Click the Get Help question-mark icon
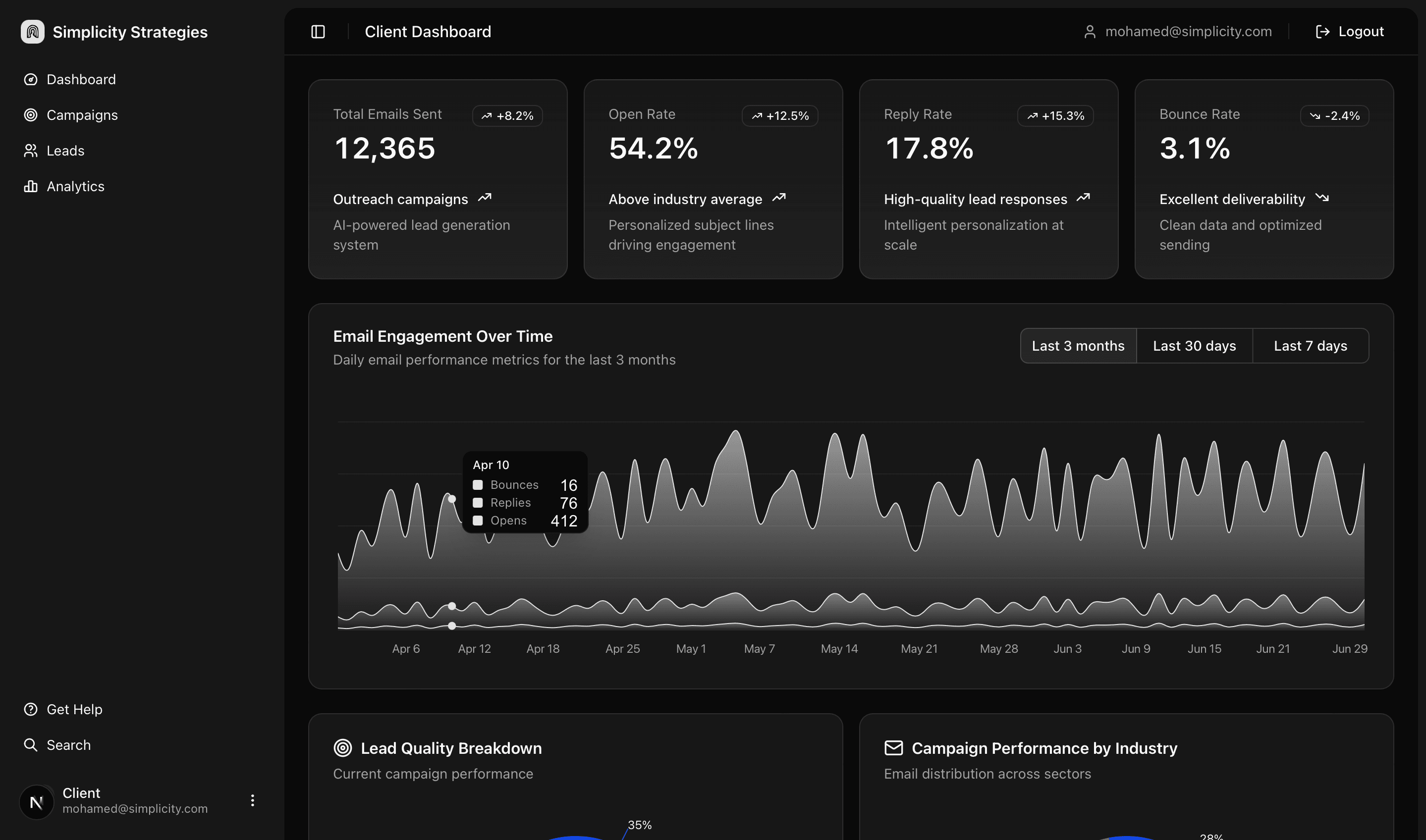 (x=31, y=709)
